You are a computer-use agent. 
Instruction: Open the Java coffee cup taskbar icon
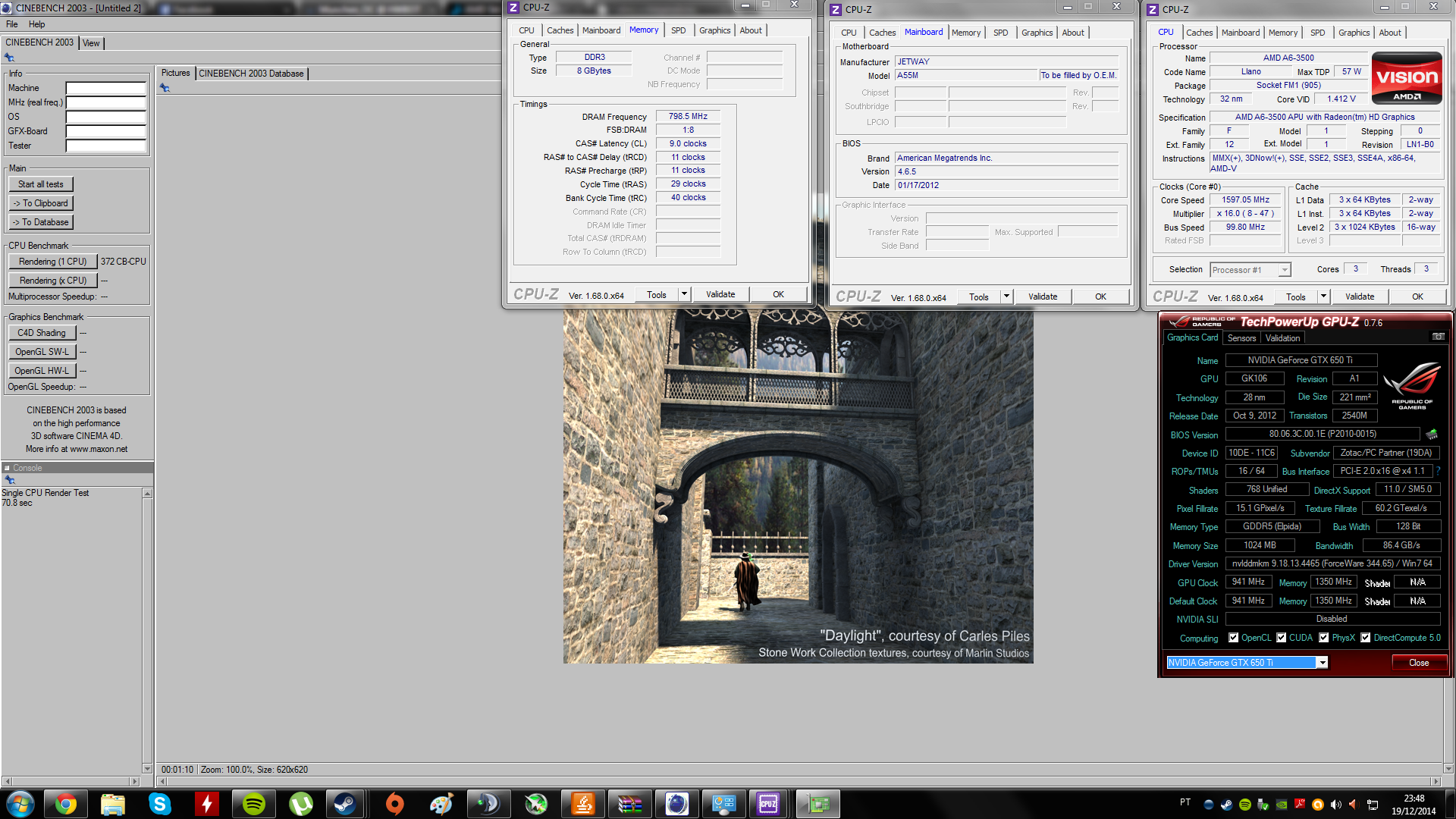coord(583,804)
